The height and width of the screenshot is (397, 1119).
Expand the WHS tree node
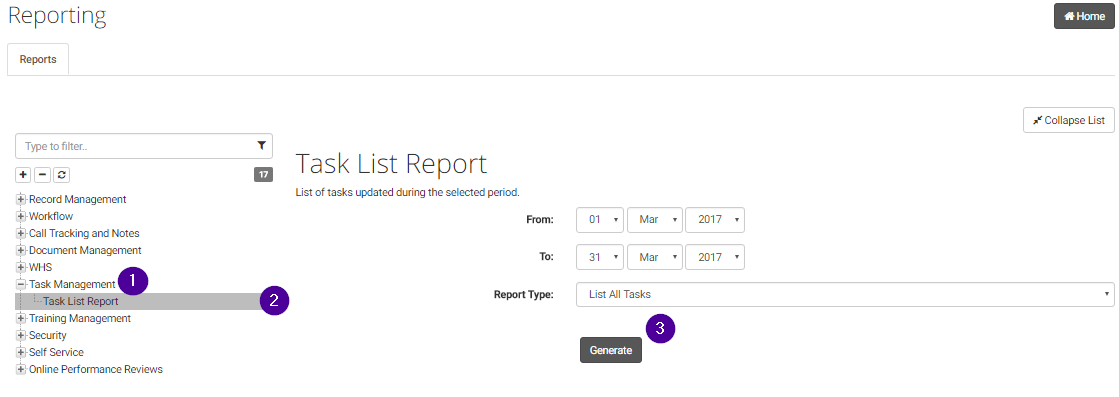pyautogui.click(x=21, y=267)
